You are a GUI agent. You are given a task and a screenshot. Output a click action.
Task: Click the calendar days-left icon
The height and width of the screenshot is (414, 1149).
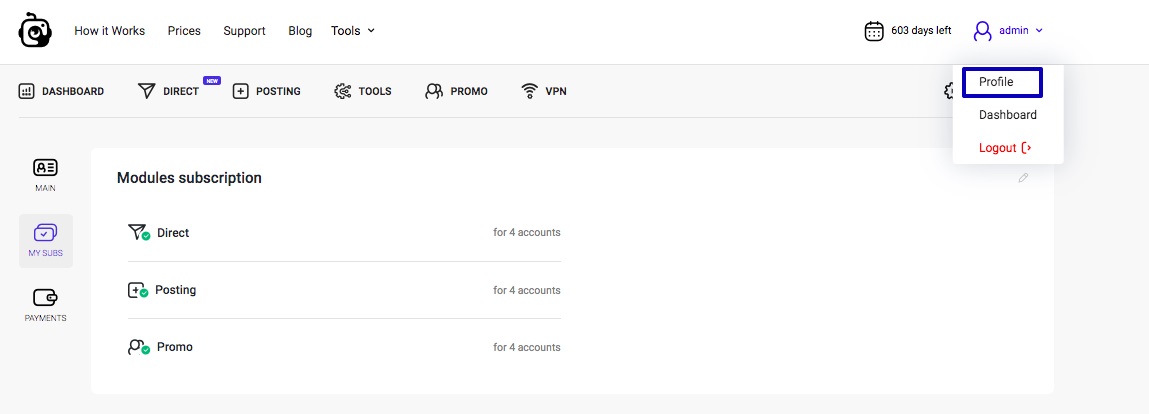(874, 31)
